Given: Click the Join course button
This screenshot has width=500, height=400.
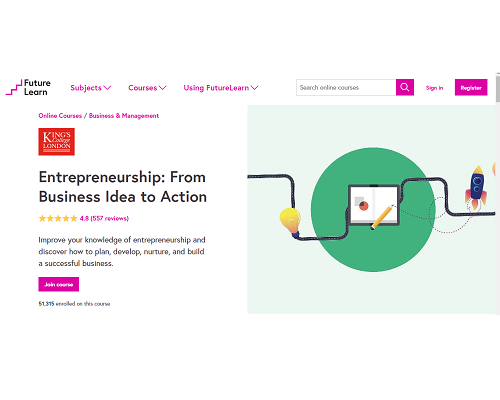Looking at the screenshot, I should [59, 284].
